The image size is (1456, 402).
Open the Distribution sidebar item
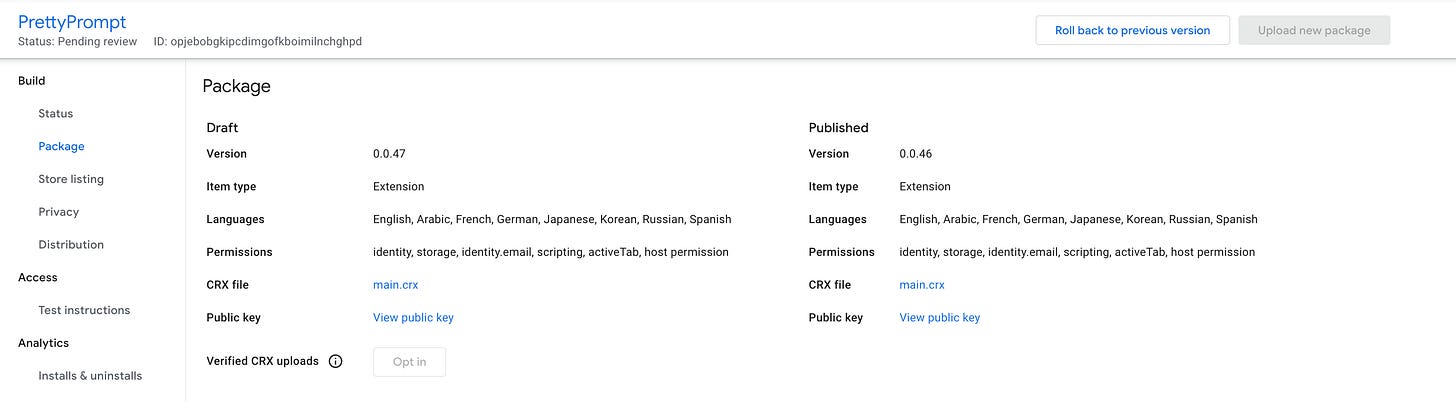[71, 245]
